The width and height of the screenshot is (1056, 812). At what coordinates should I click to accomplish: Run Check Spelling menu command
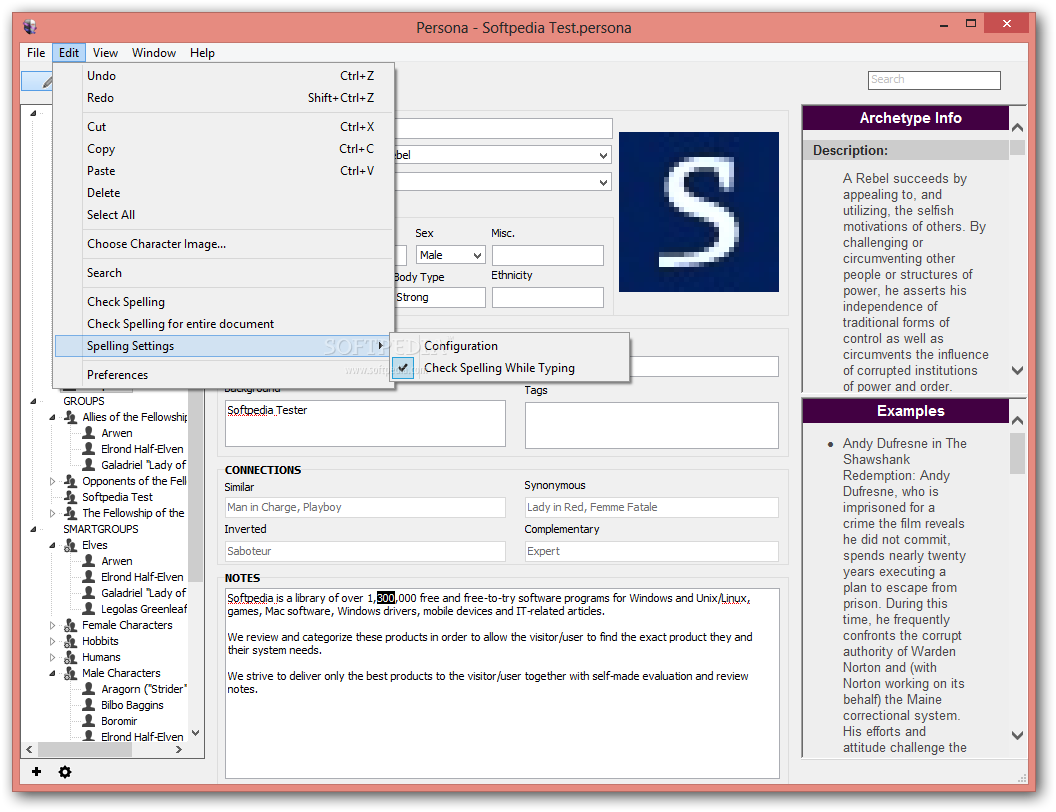[x=224, y=302]
